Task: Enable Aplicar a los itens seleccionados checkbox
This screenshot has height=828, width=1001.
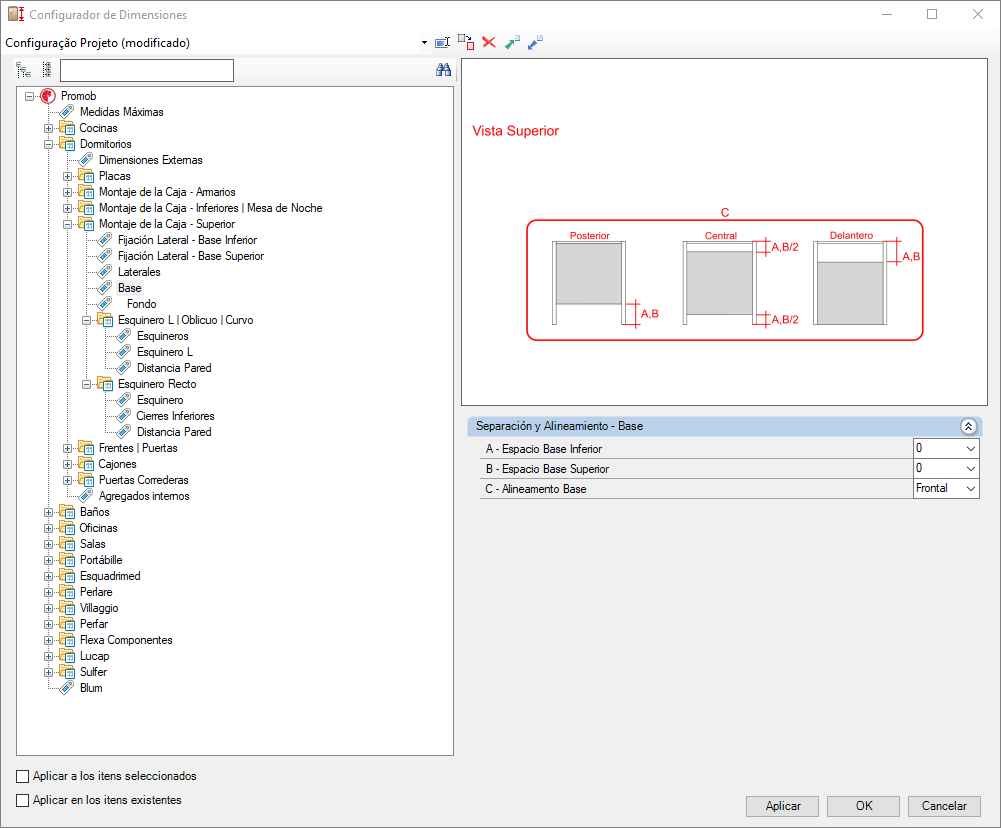Action: [22, 776]
